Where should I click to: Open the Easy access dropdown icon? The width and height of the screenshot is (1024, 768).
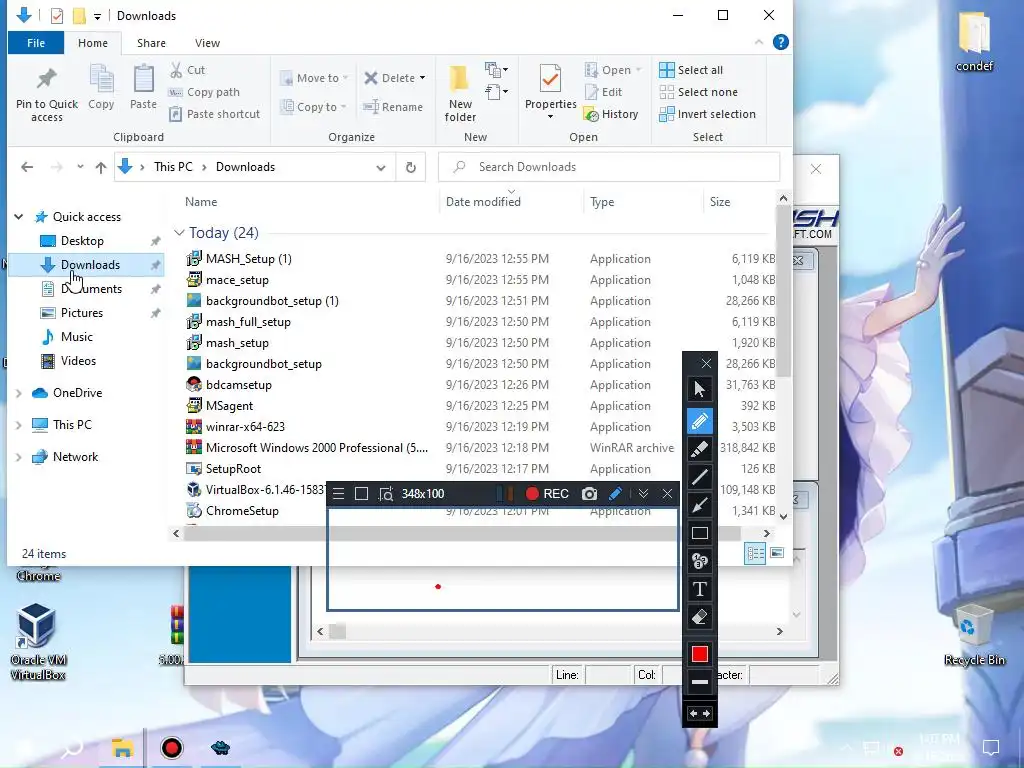click(x=496, y=91)
